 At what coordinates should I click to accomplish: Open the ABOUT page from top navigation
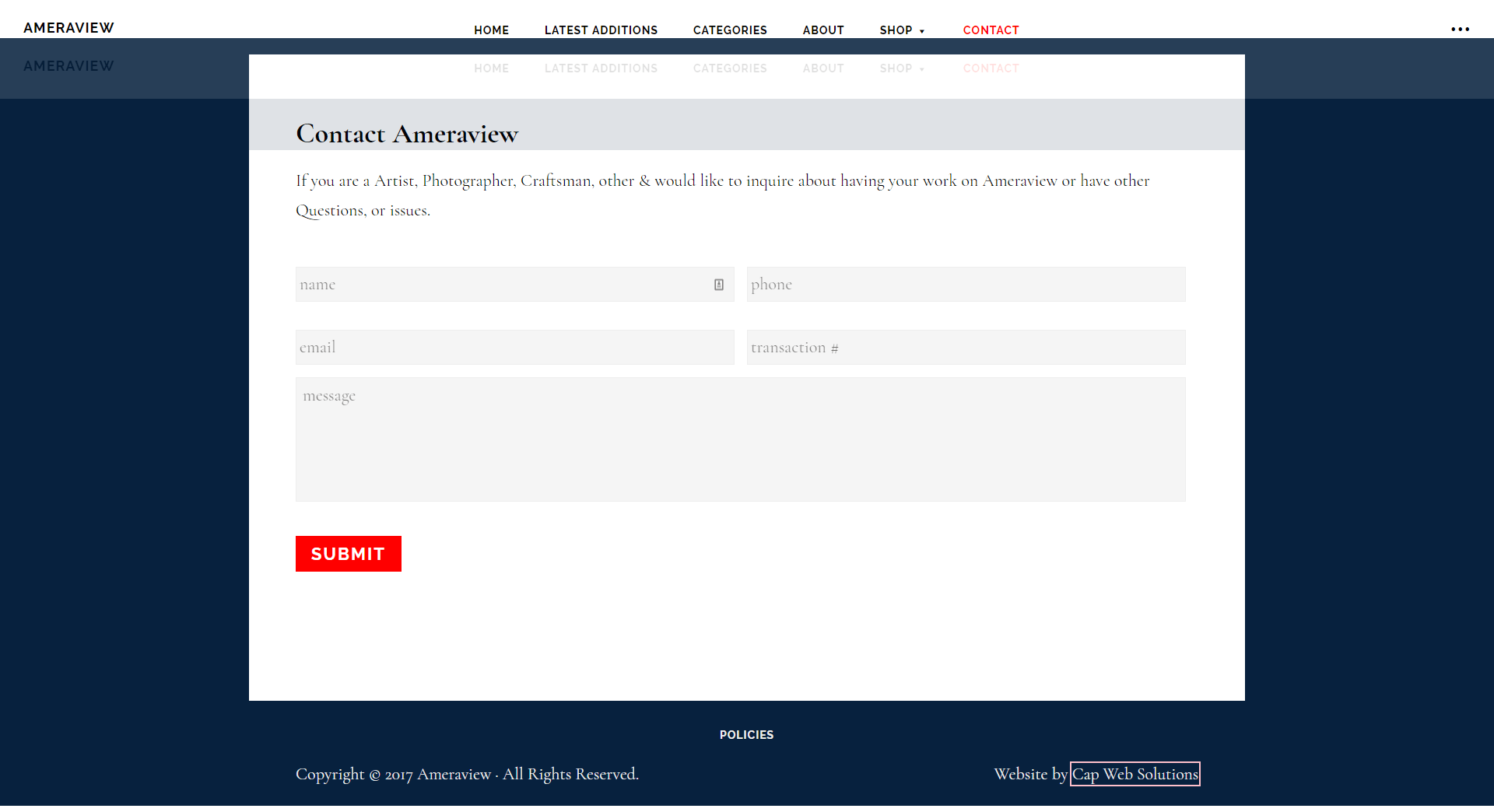click(x=823, y=30)
